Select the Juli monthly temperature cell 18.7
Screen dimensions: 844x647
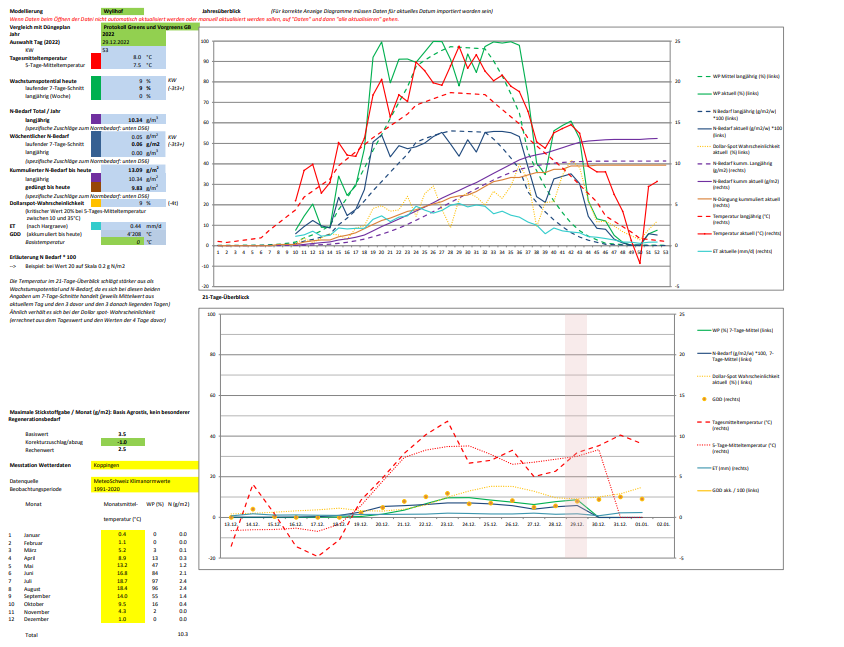tap(123, 581)
